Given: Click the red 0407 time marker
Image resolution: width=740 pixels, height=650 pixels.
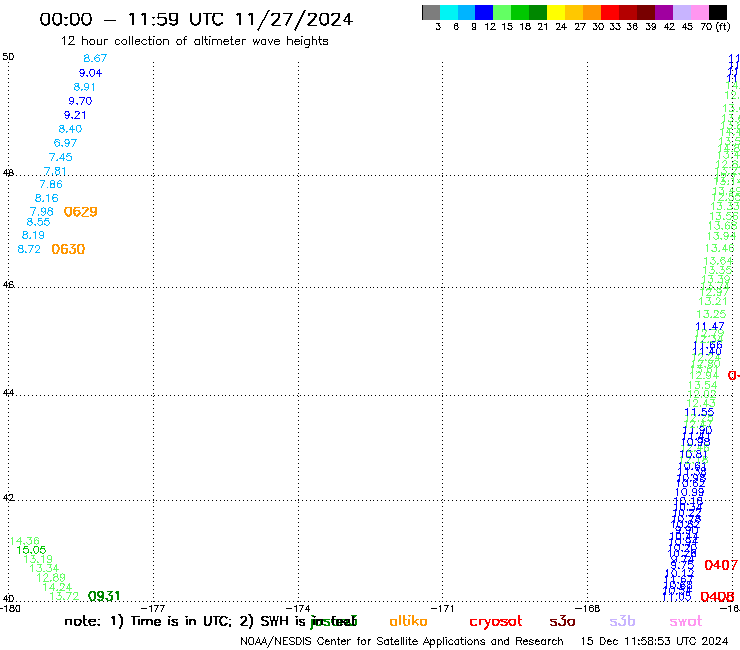Looking at the screenshot, I should coord(721,565).
